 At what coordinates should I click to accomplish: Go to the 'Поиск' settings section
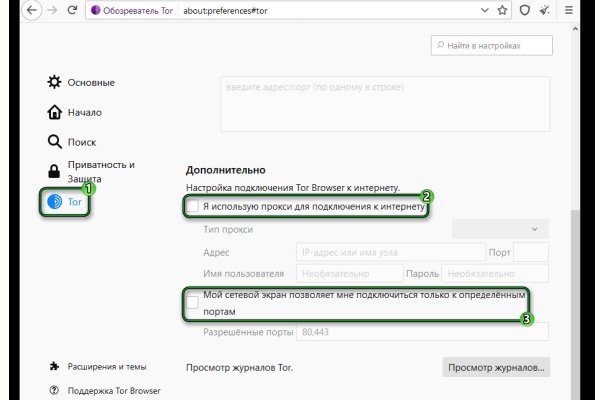[82, 142]
